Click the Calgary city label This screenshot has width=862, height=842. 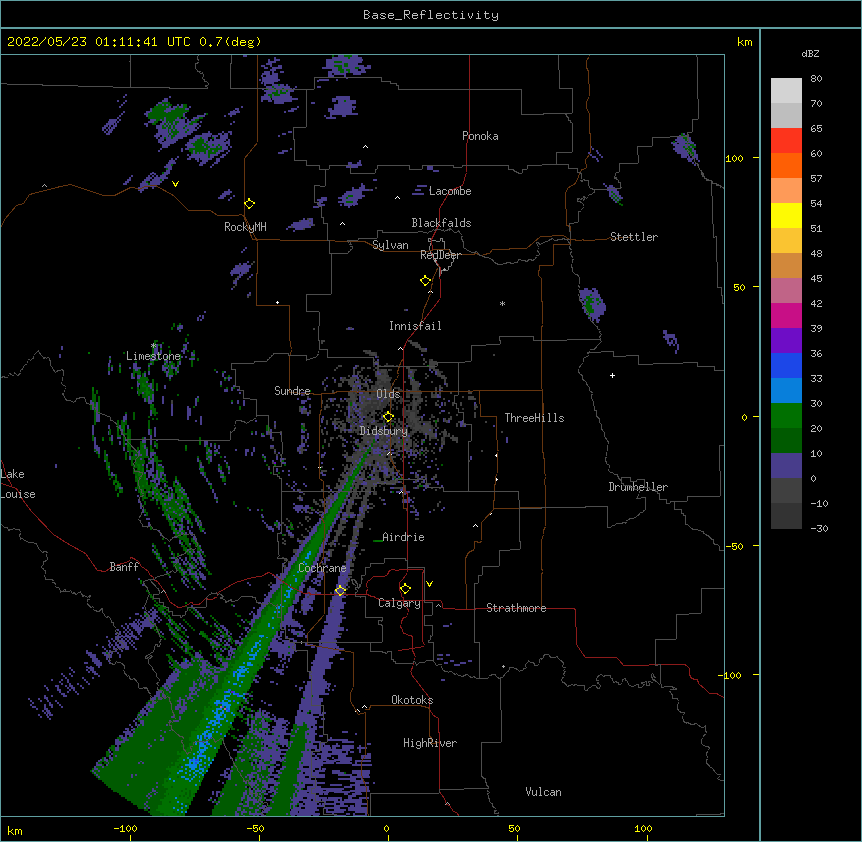pyautogui.click(x=400, y=603)
